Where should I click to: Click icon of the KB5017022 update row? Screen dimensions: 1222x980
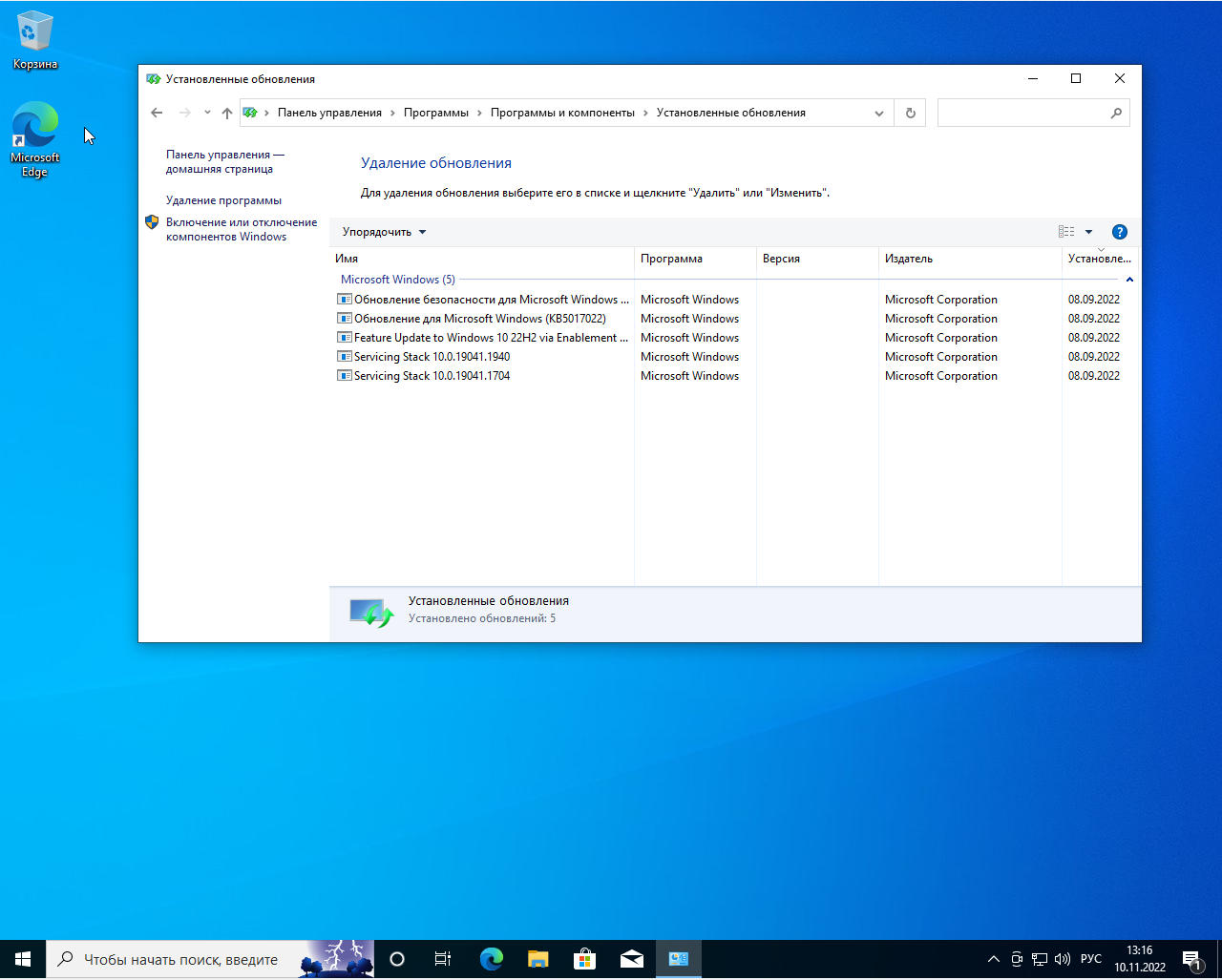tap(345, 319)
